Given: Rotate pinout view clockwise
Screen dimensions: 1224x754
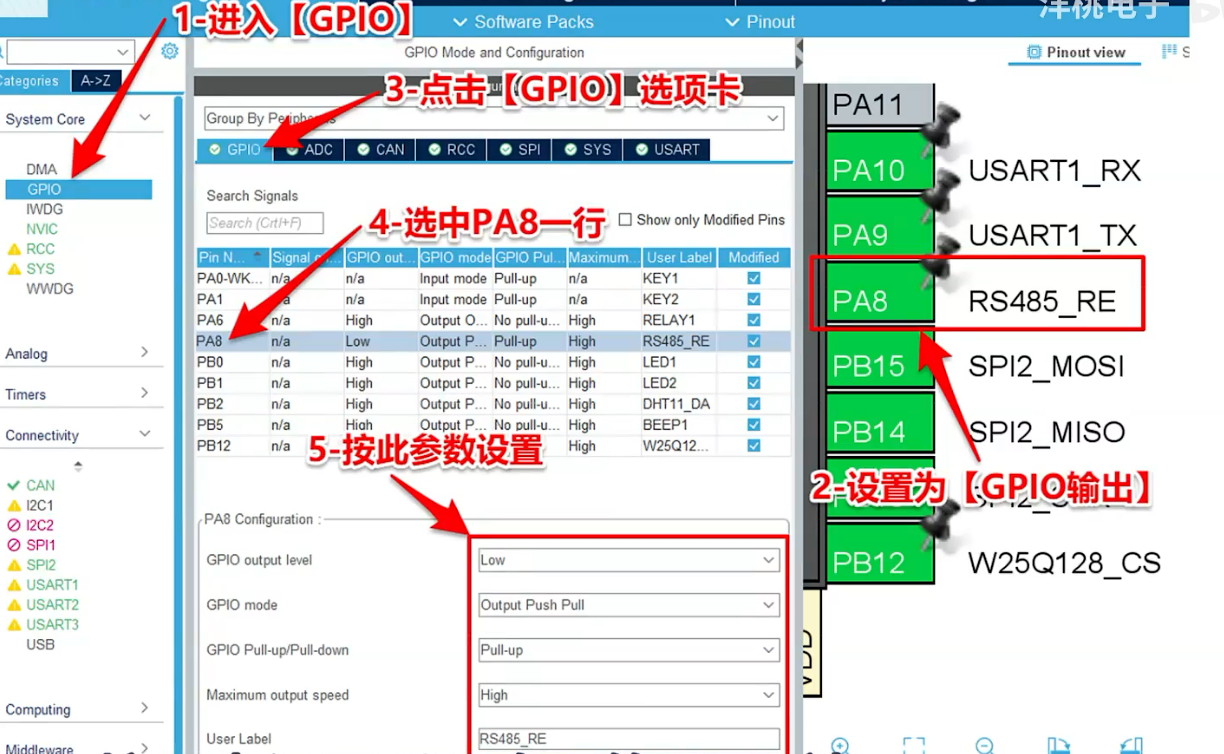Looking at the screenshot, I should 1058,746.
